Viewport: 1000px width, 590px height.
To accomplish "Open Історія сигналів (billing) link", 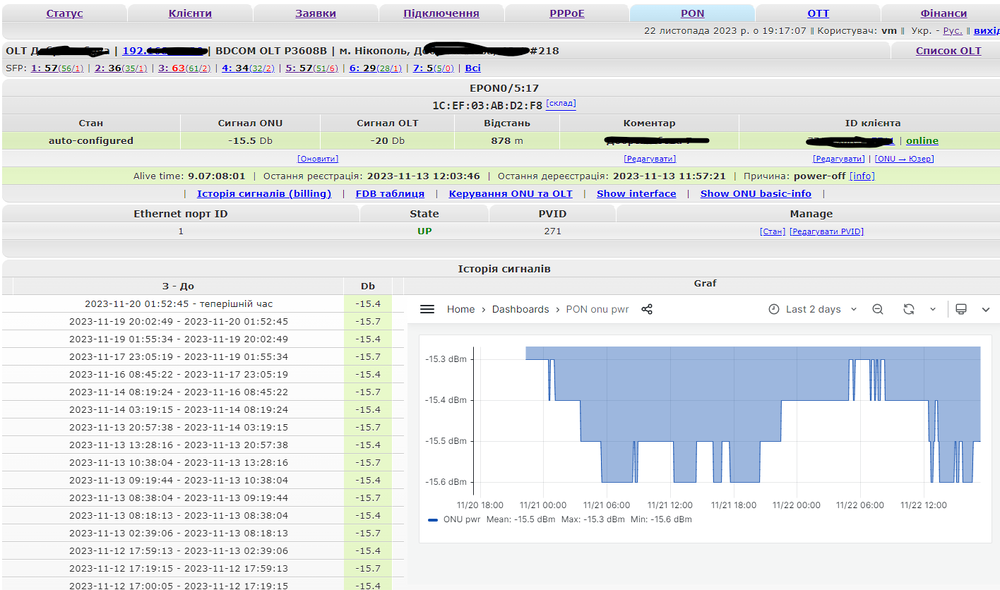I will [264, 193].
